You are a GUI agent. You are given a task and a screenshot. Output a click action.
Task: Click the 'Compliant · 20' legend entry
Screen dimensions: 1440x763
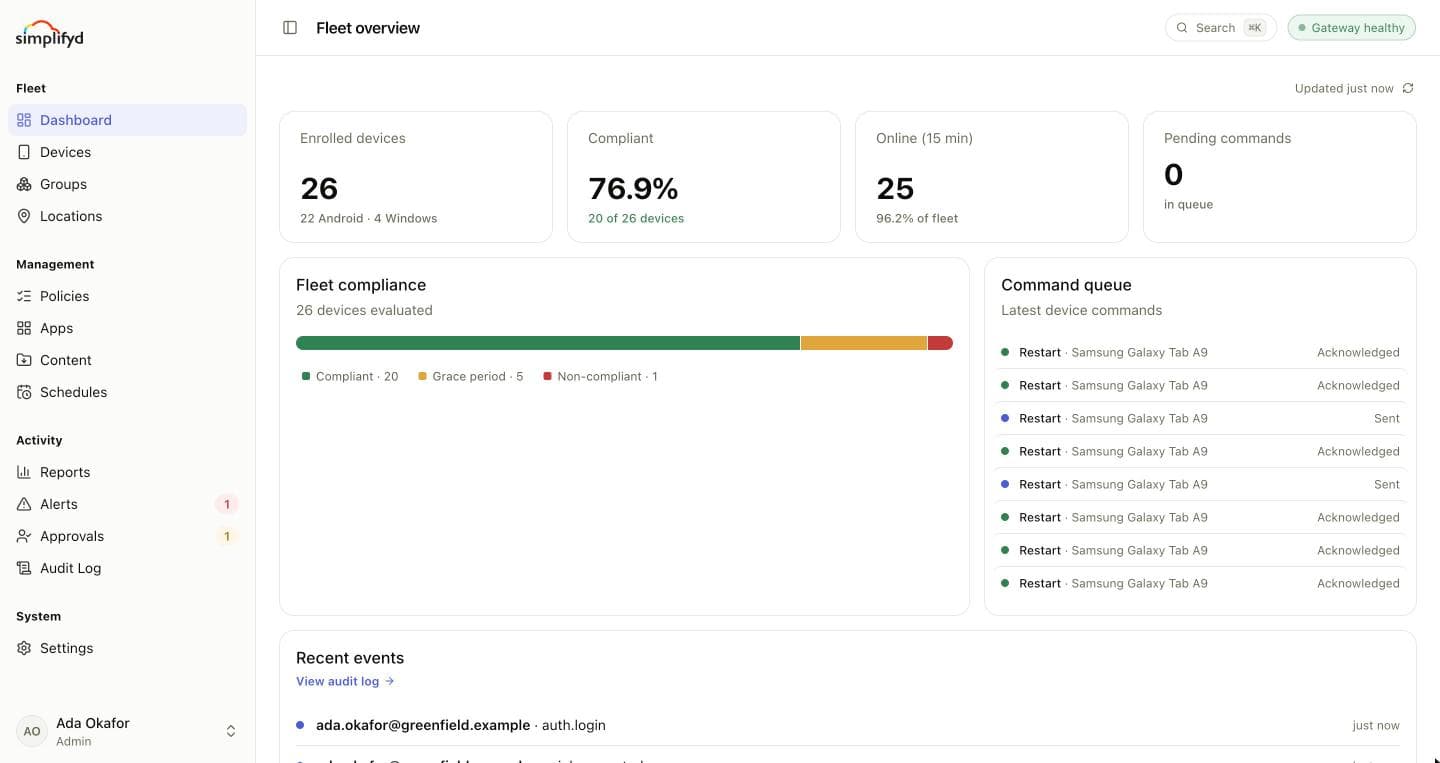pos(350,376)
